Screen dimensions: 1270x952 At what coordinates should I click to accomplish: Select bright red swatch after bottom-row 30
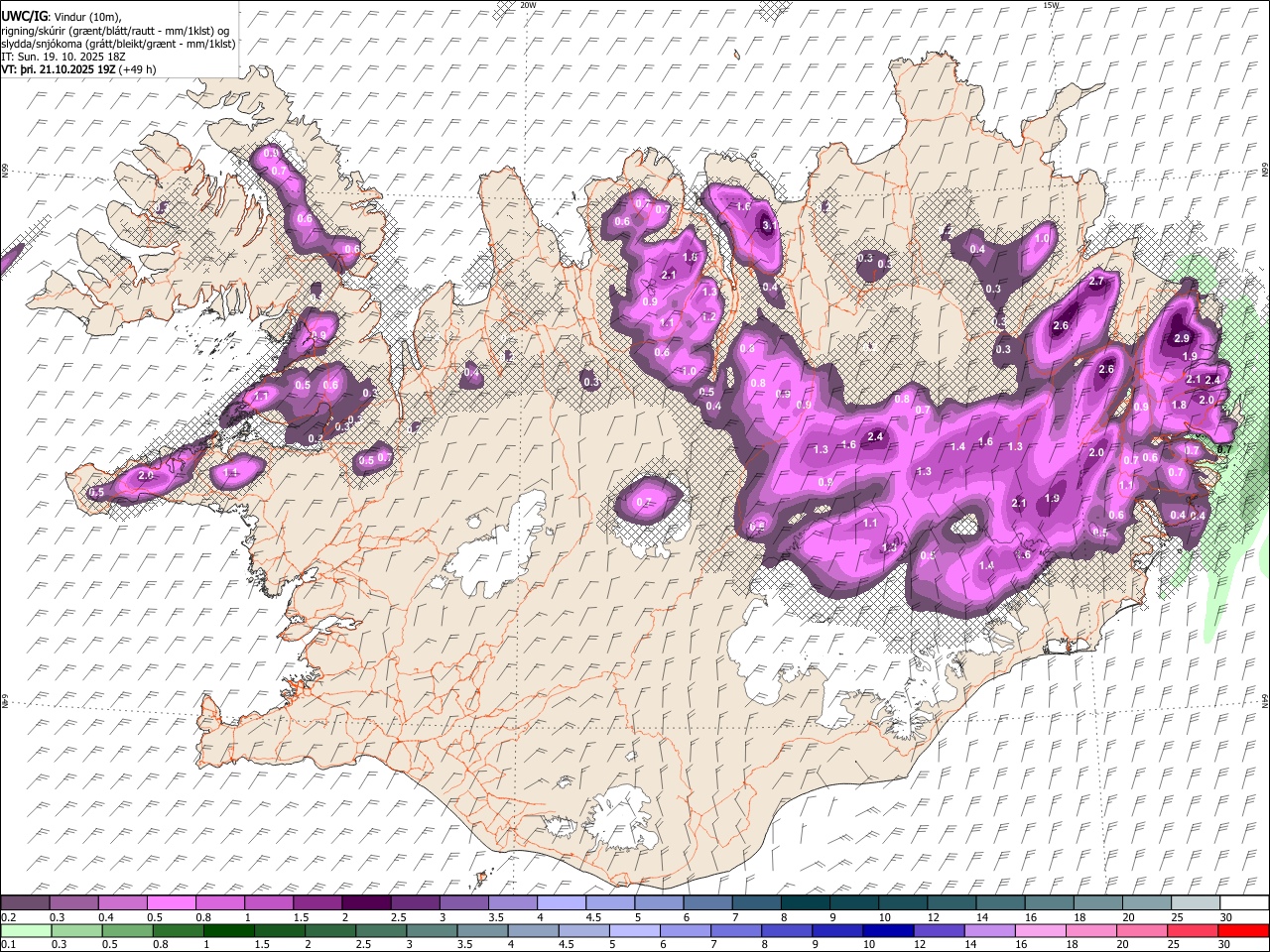click(1244, 930)
